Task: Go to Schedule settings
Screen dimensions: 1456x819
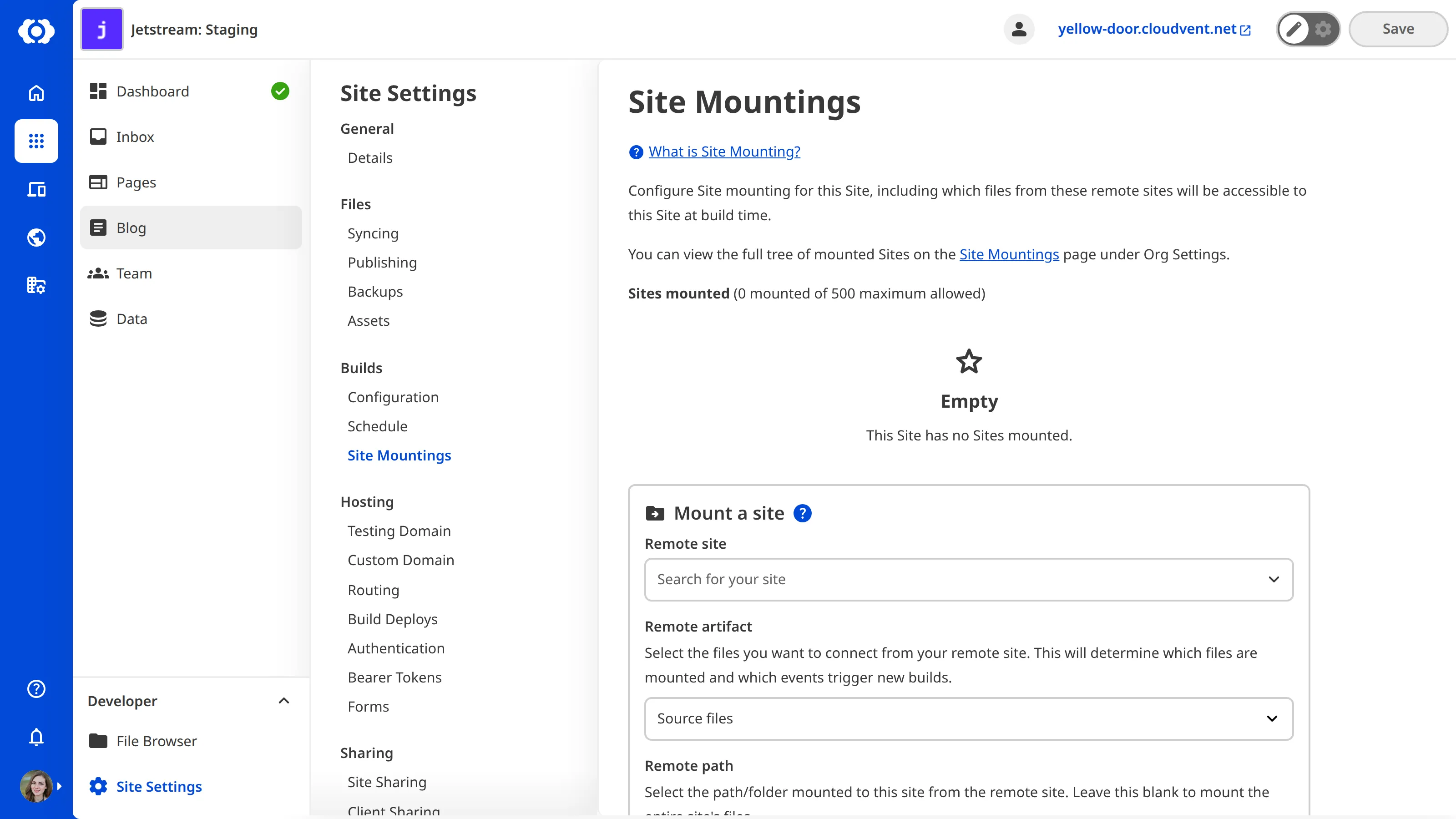Action: pos(377,426)
